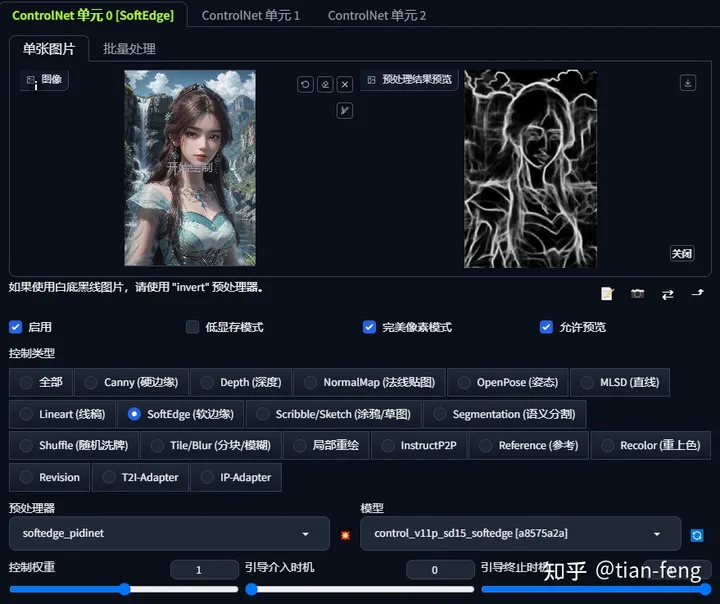This screenshot has width=720, height=604.
Task: Select the OpenPose (姿态) option
Action: tap(508, 382)
